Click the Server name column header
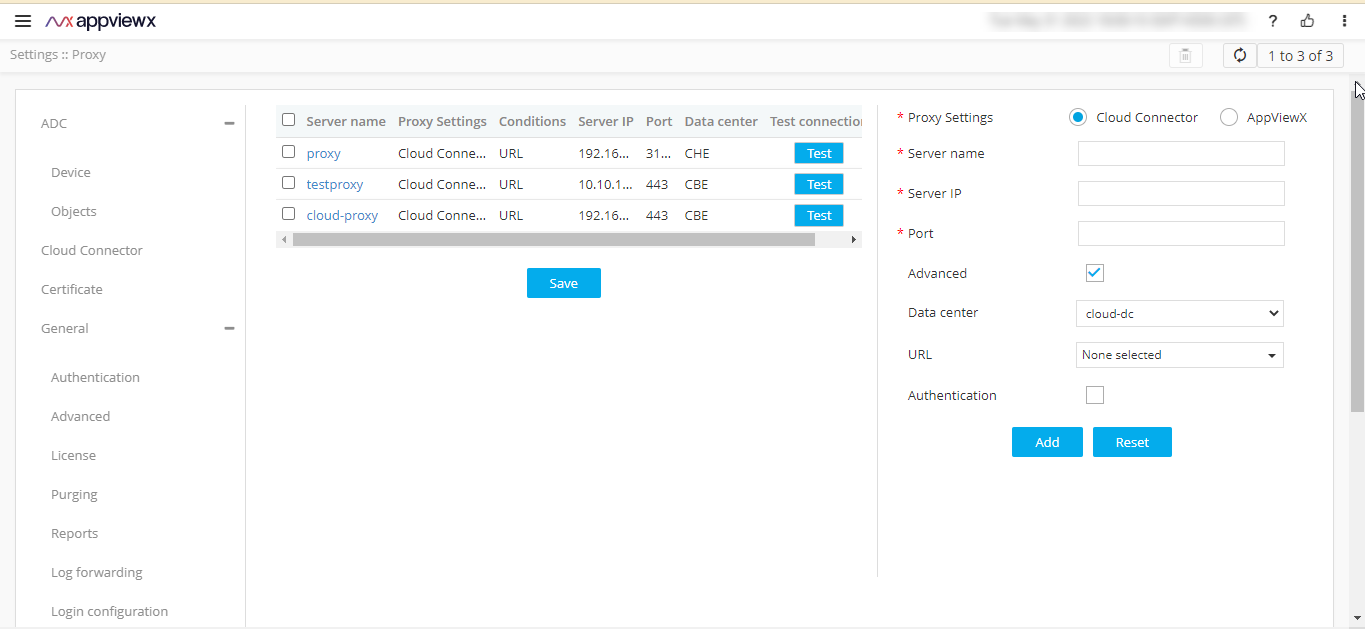The image size is (1365, 629). pyautogui.click(x=346, y=121)
